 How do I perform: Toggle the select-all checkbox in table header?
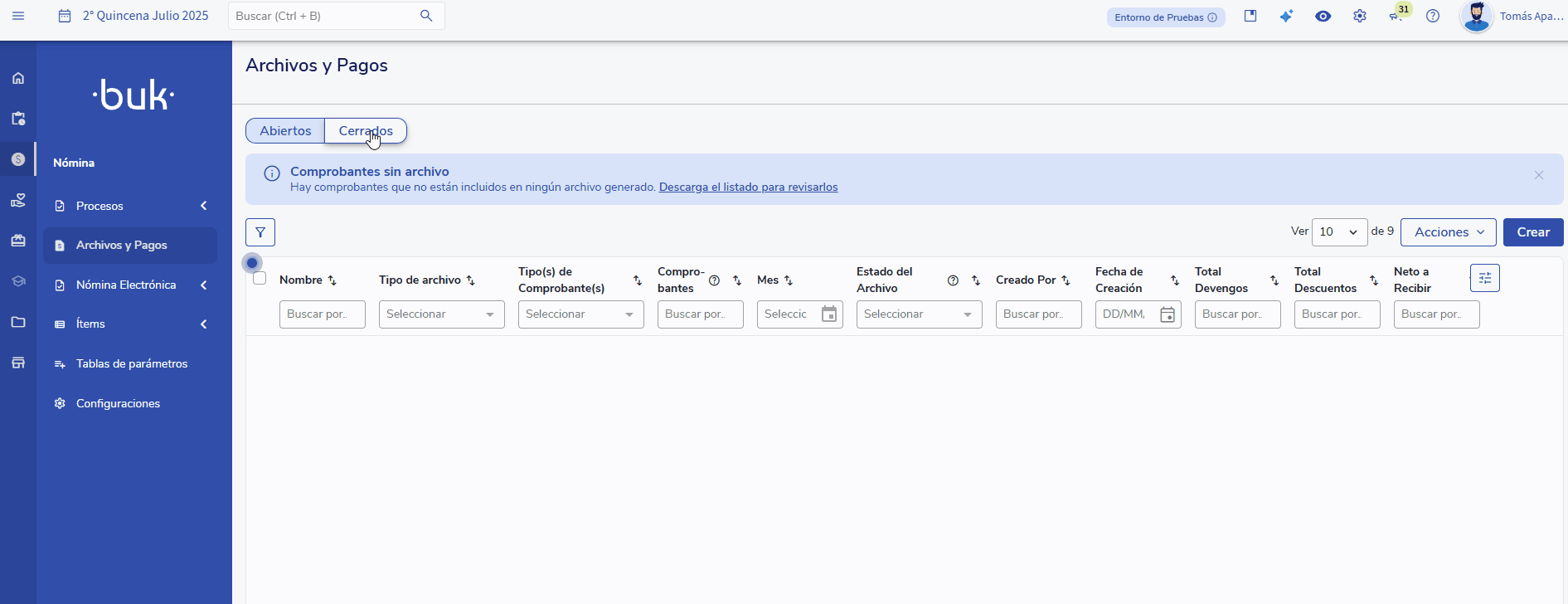click(x=260, y=279)
